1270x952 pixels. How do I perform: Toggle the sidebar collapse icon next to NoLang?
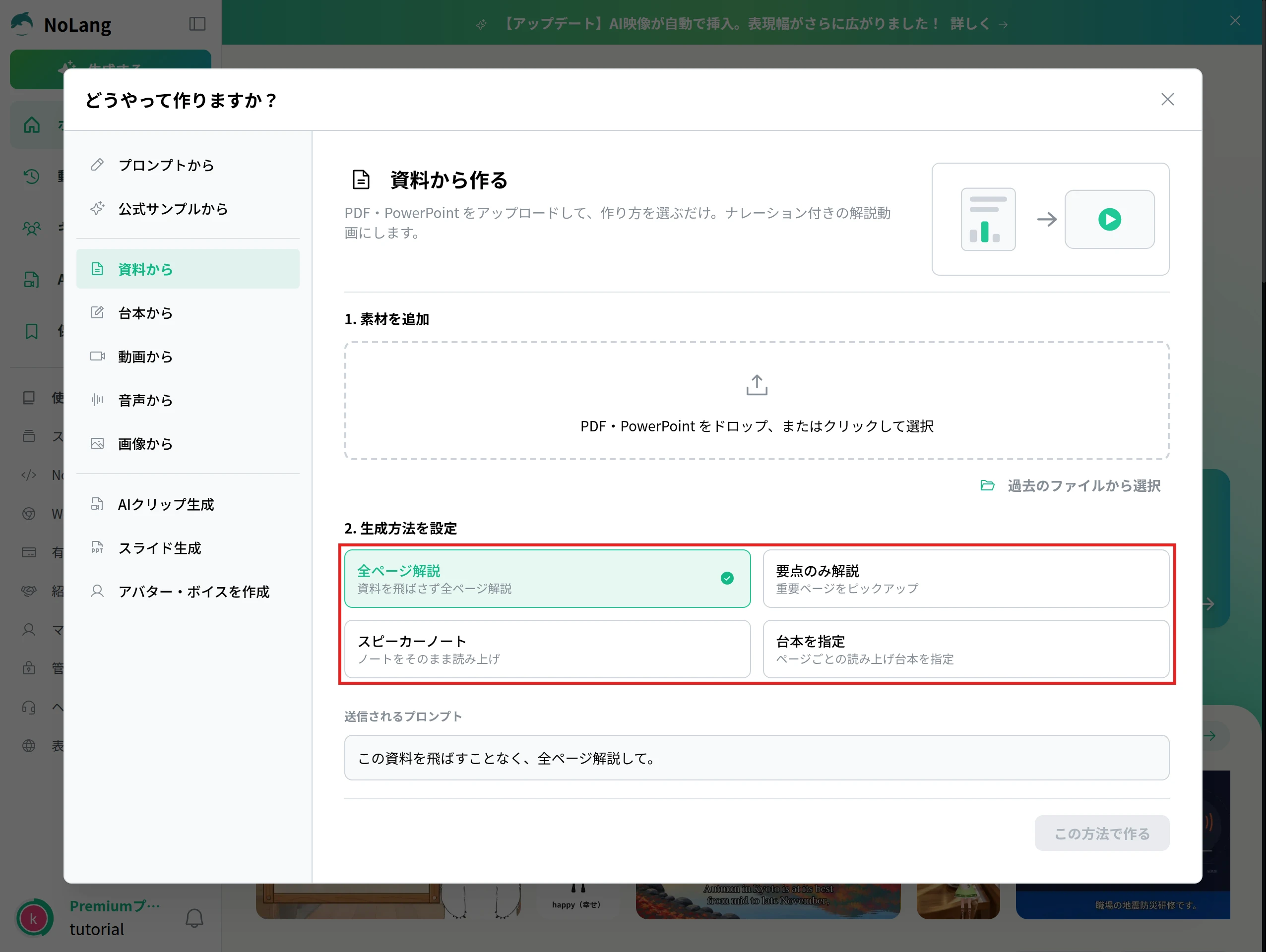coord(197,24)
